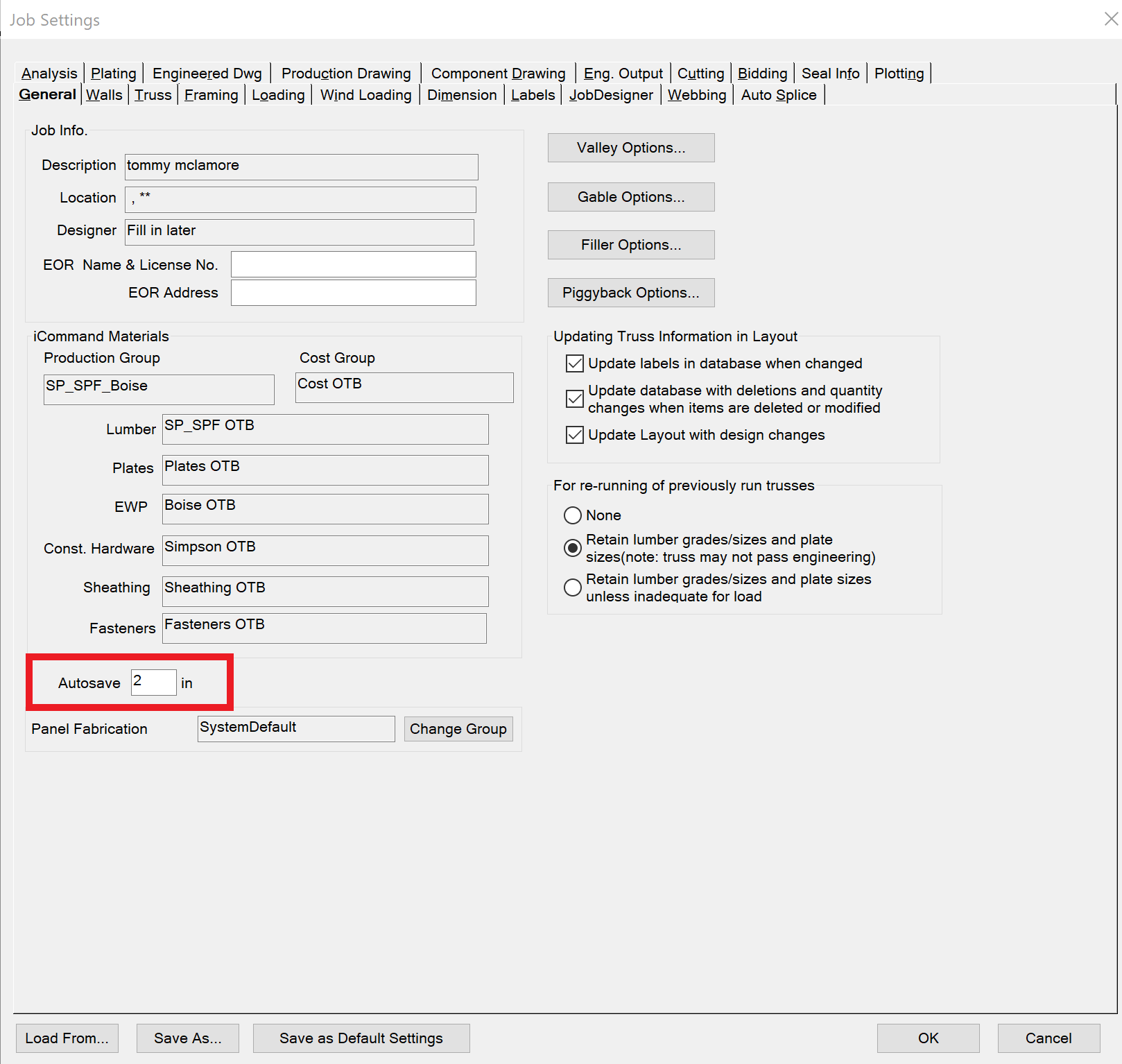Screen dimensions: 1122x1064
Task: Choose retain sizes unless inadequate for load
Action: coord(573,587)
